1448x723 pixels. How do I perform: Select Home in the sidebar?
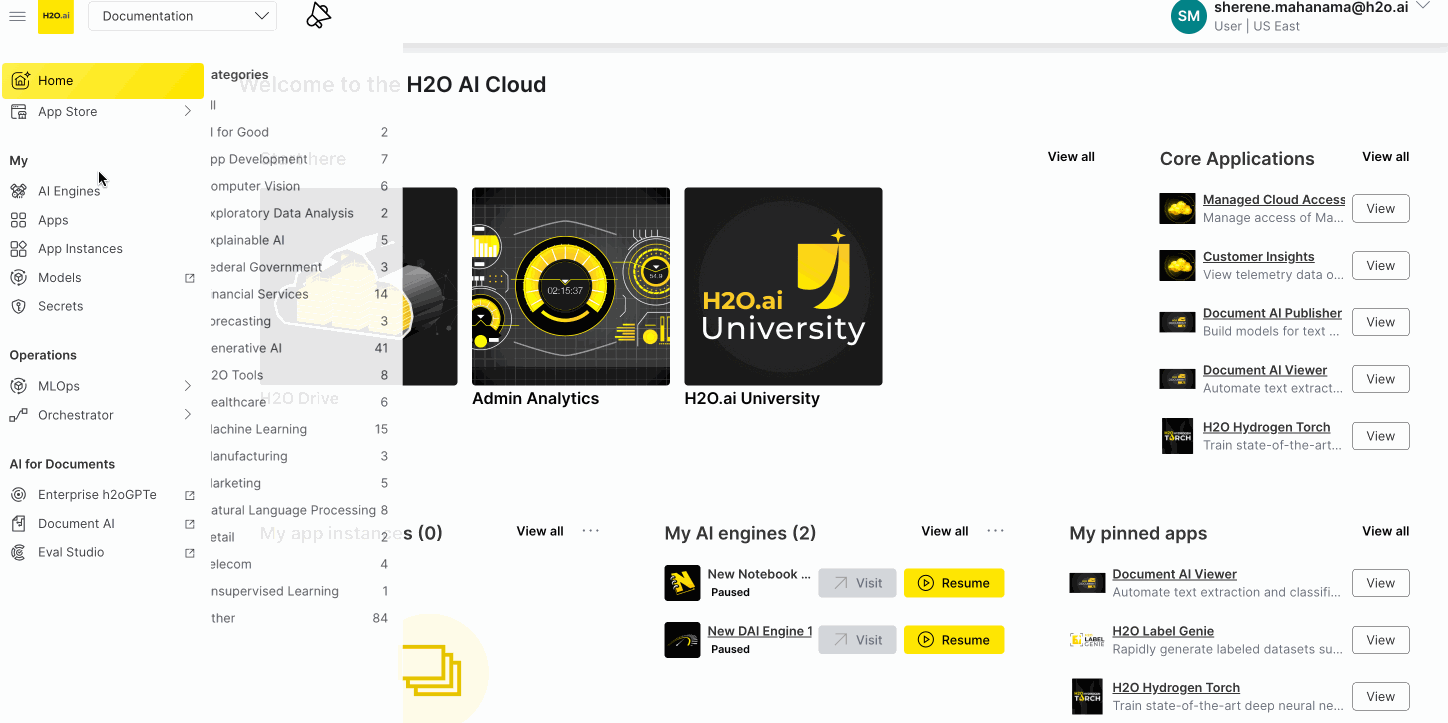coord(103,81)
